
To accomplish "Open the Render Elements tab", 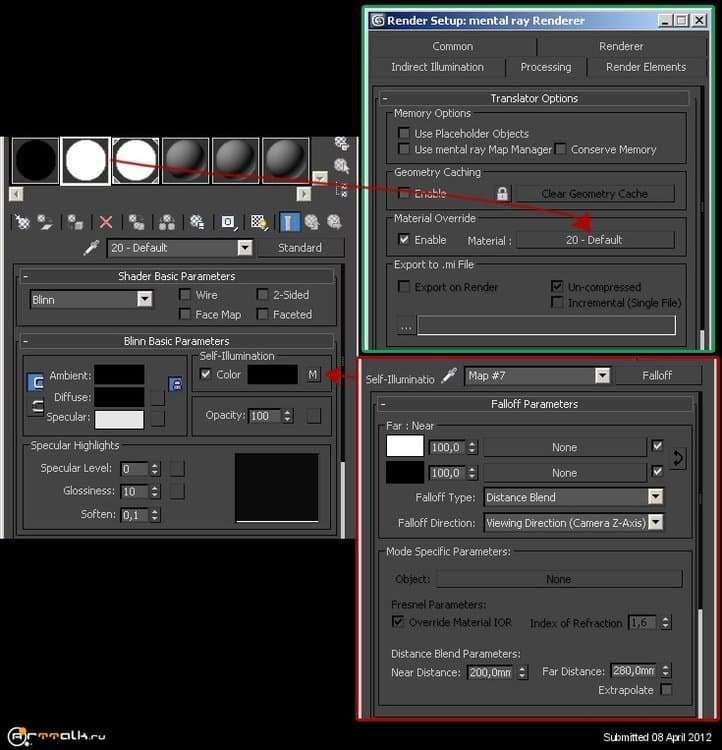I will pyautogui.click(x=646, y=67).
